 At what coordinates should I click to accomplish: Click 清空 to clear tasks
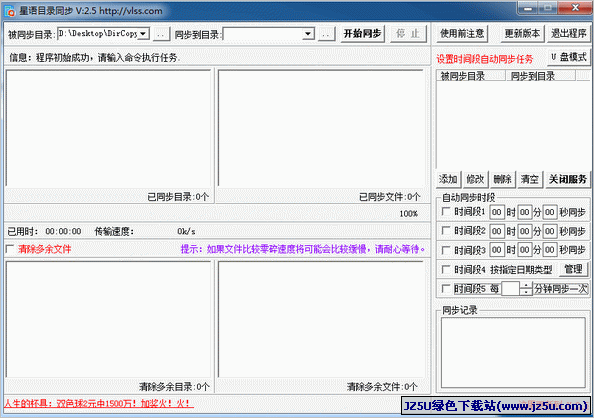click(529, 179)
